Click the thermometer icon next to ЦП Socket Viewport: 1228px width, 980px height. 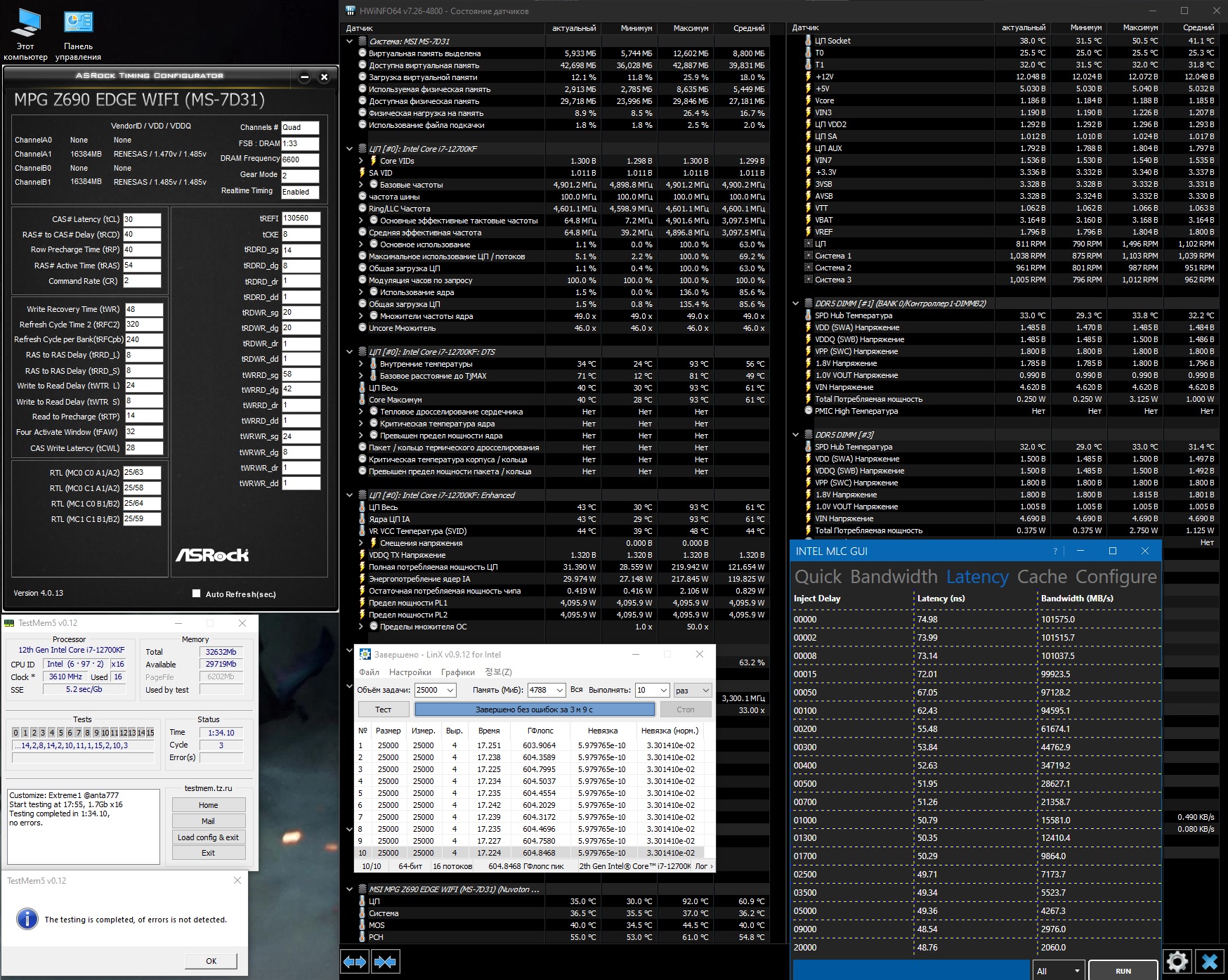pyautogui.click(x=808, y=41)
